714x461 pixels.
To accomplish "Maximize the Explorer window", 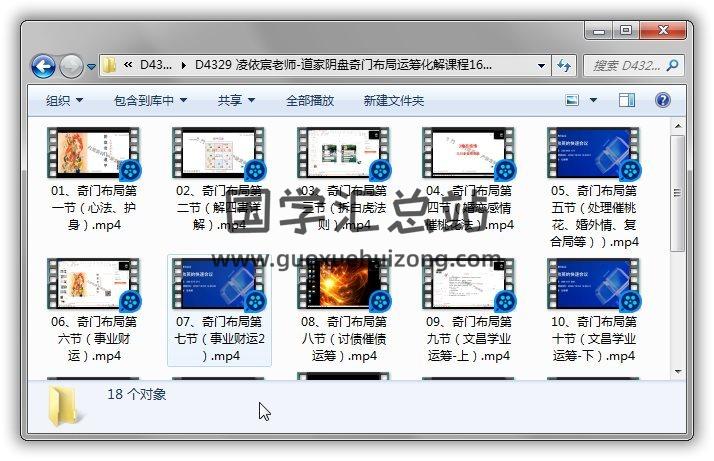I will click(x=626, y=31).
